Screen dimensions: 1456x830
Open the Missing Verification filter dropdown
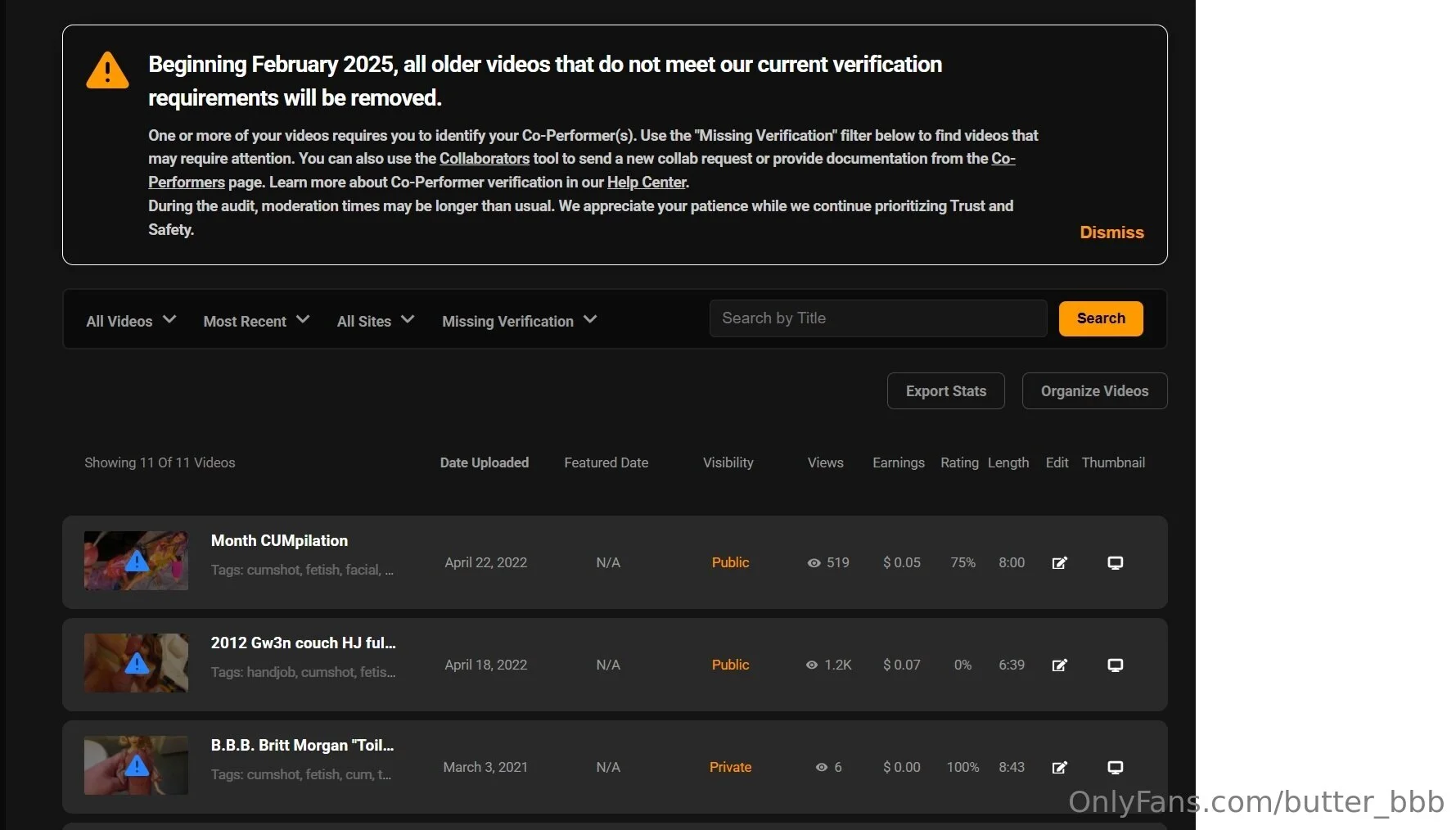[519, 321]
